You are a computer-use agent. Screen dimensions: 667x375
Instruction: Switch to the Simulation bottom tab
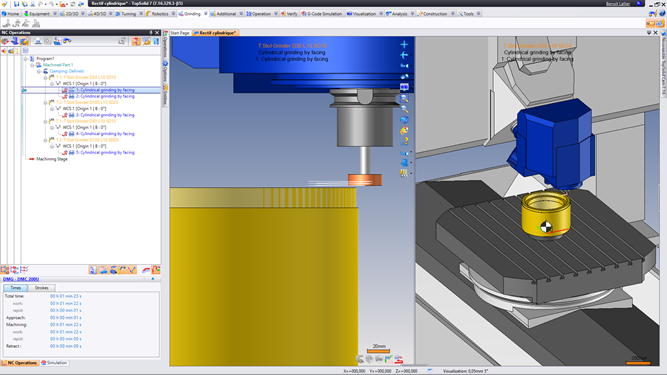[x=54, y=363]
